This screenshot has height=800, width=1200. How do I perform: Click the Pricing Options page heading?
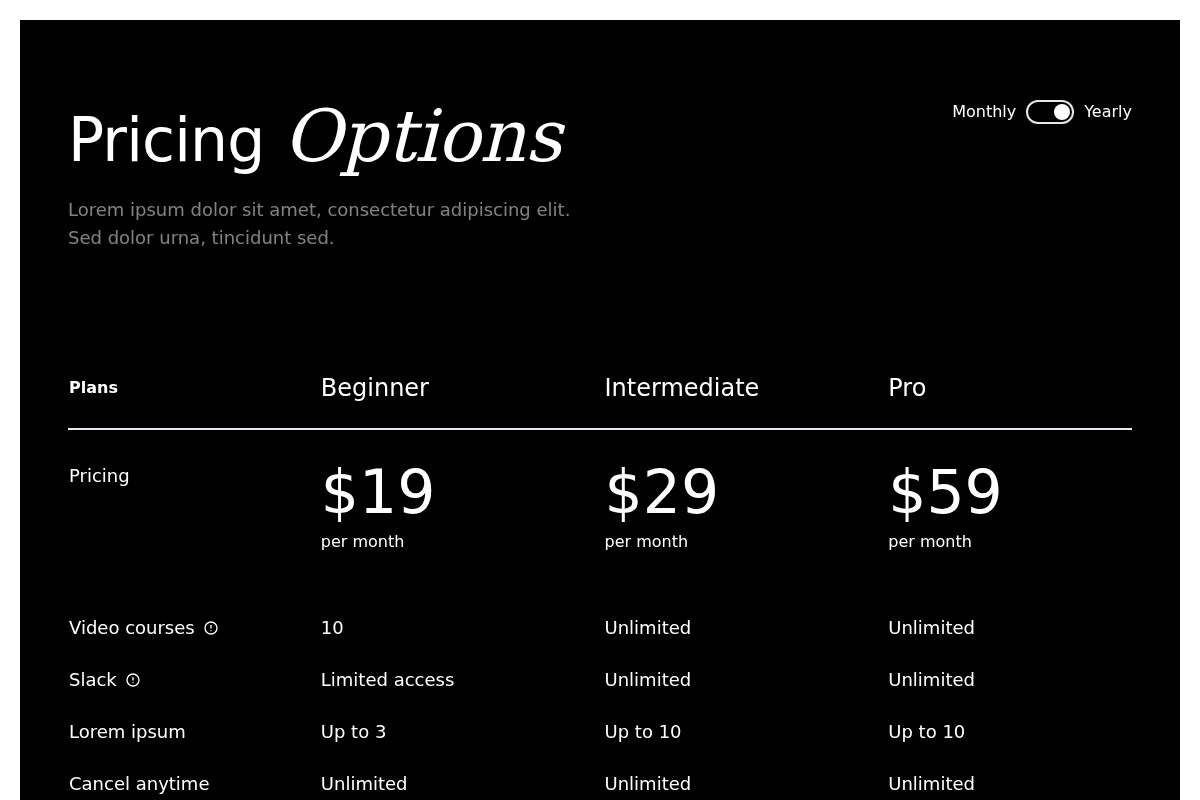point(316,139)
